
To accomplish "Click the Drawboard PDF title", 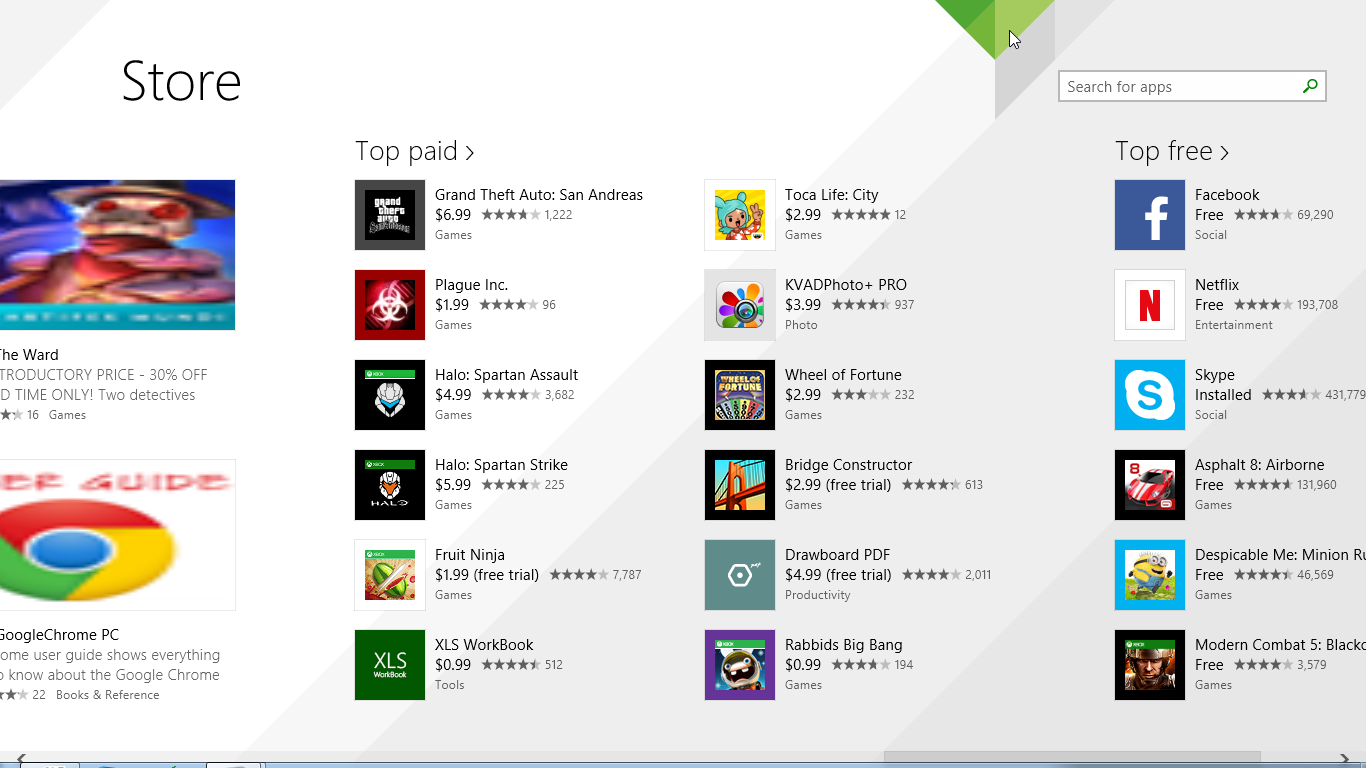I will click(837, 555).
